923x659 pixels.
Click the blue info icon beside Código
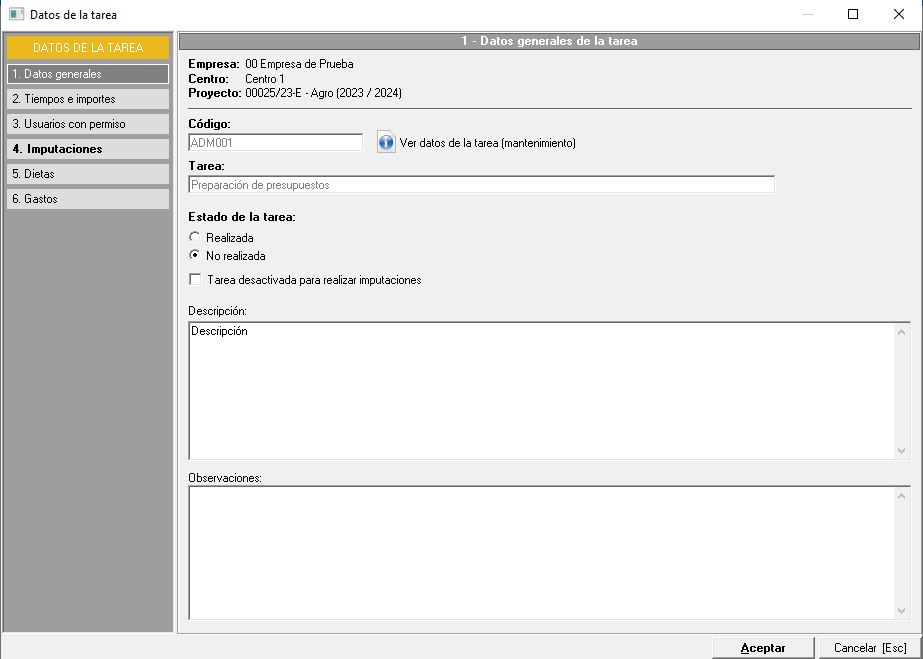point(386,143)
